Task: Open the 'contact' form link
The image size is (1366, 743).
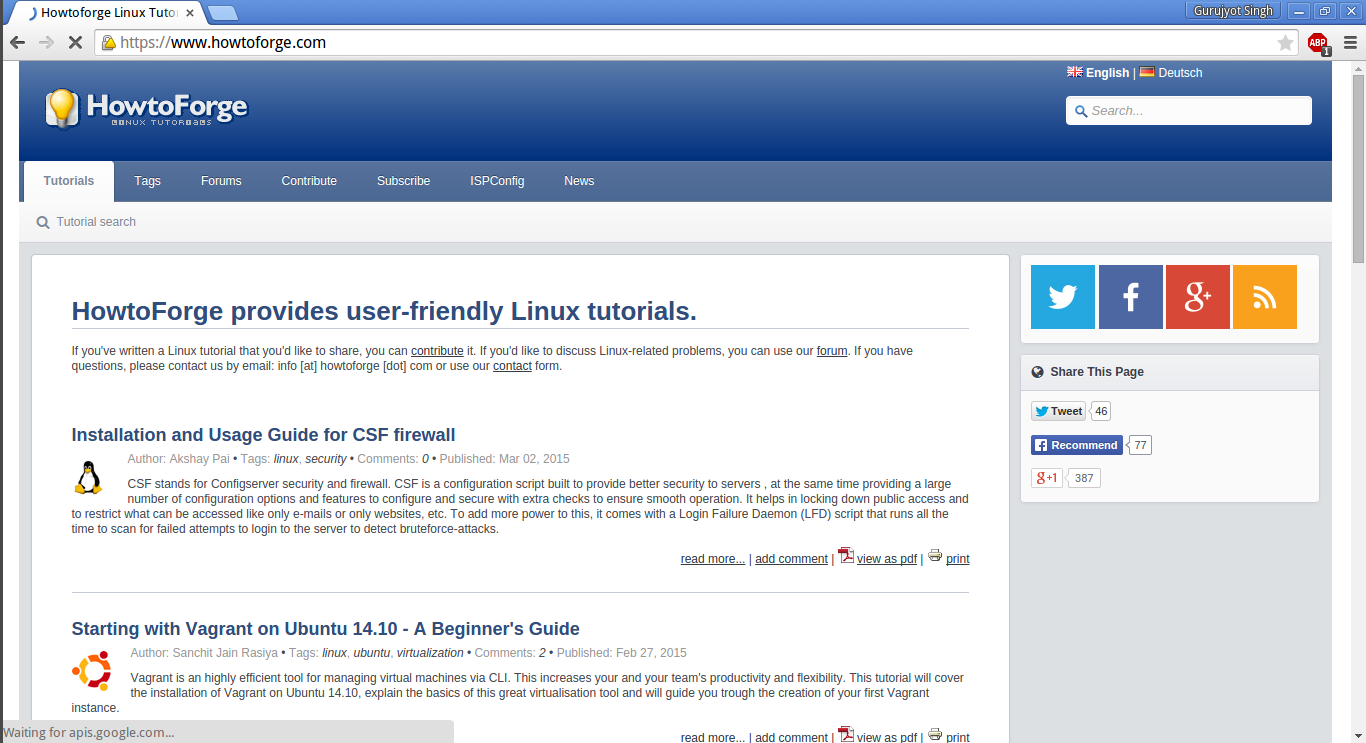Action: pyautogui.click(x=512, y=366)
